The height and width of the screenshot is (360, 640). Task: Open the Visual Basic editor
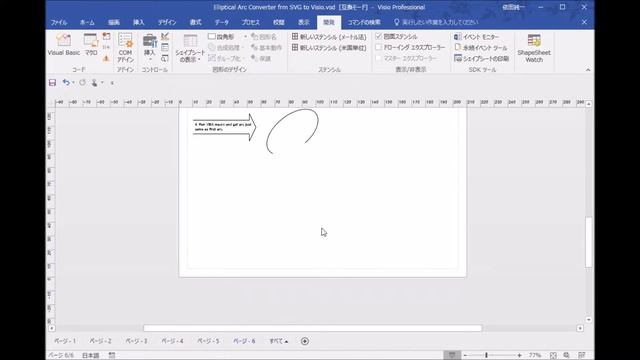point(64,45)
